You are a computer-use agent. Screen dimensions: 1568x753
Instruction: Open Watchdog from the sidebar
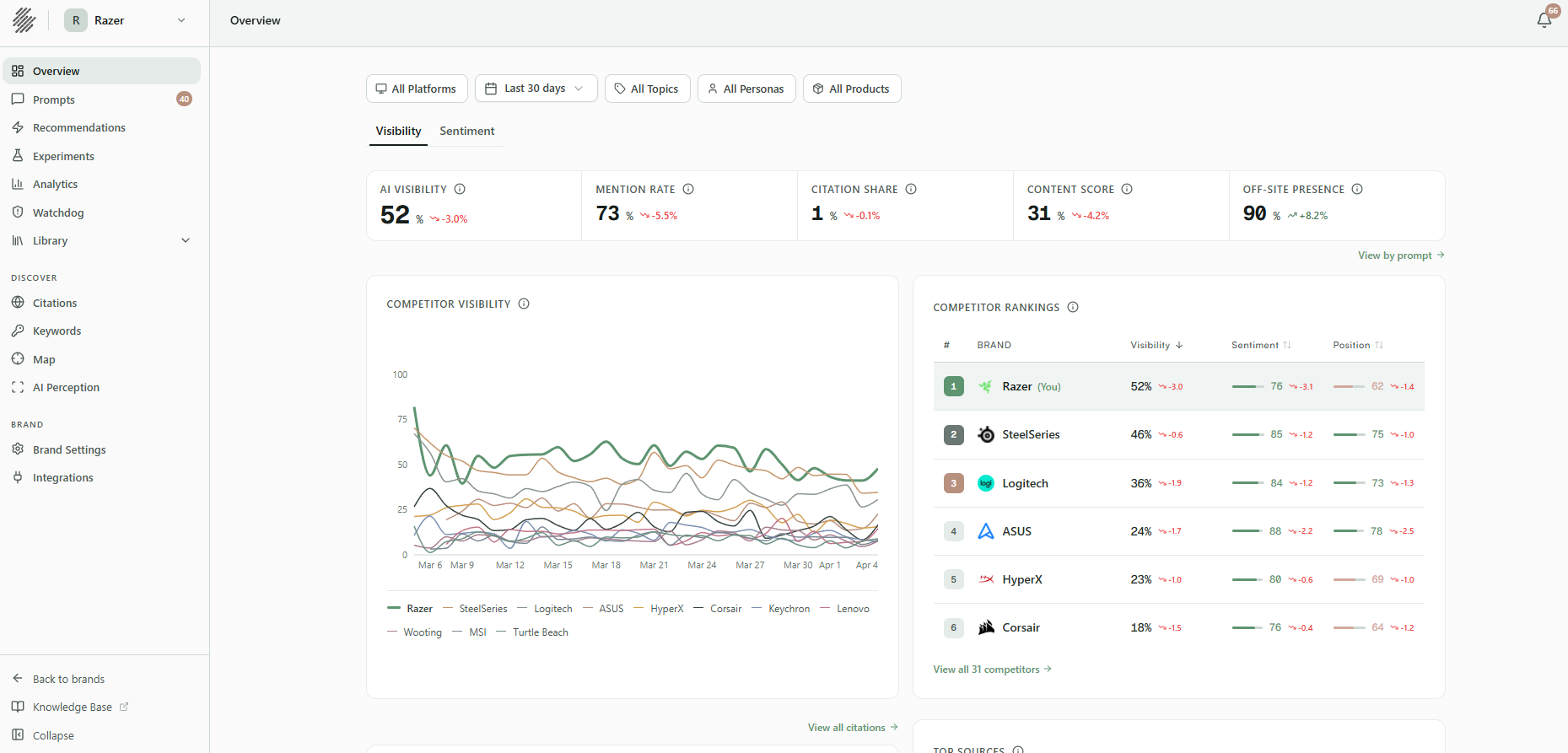point(58,212)
